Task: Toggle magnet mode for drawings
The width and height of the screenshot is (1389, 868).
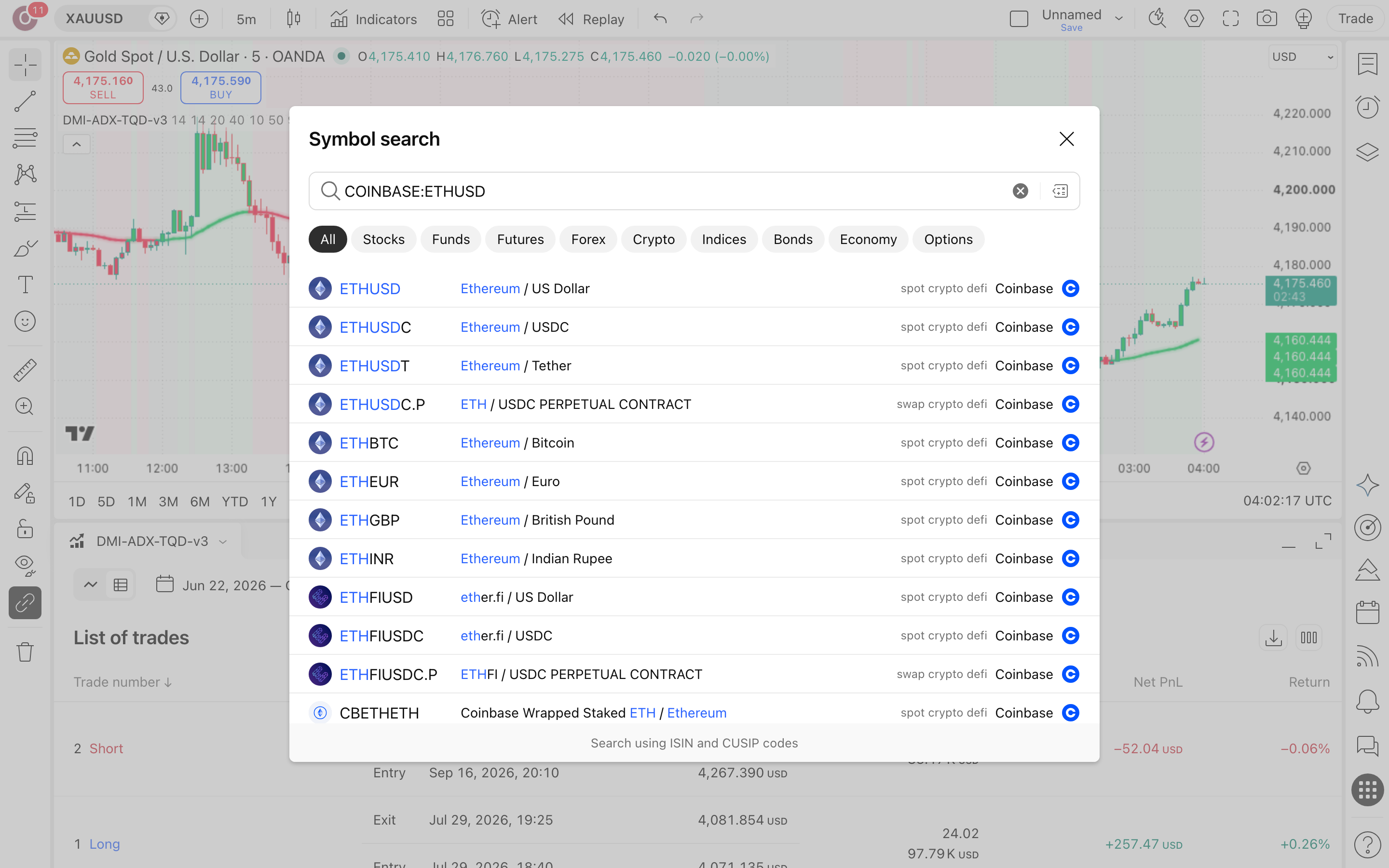Action: click(25, 456)
